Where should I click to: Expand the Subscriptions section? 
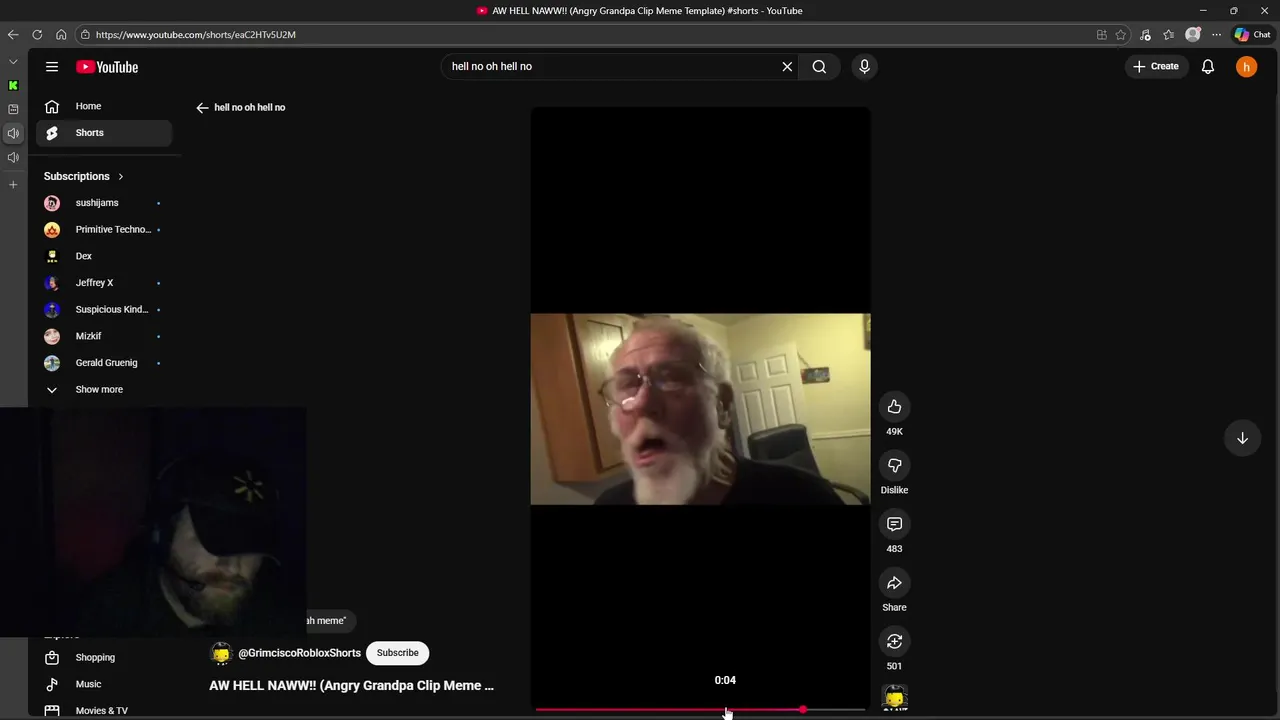(84, 176)
